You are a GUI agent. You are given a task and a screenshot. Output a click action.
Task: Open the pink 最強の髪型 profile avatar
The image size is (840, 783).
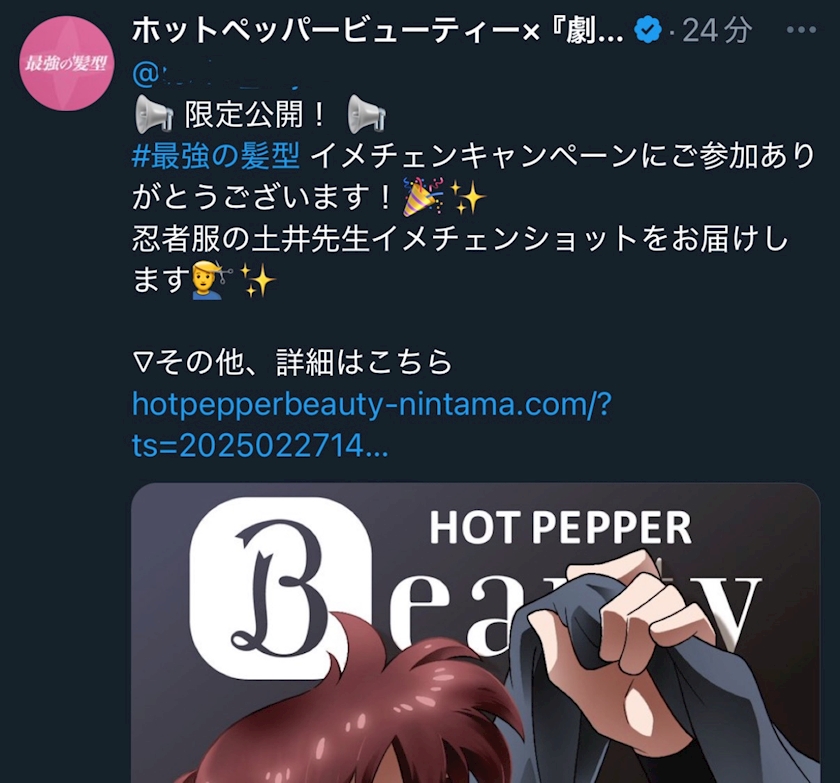point(66,64)
